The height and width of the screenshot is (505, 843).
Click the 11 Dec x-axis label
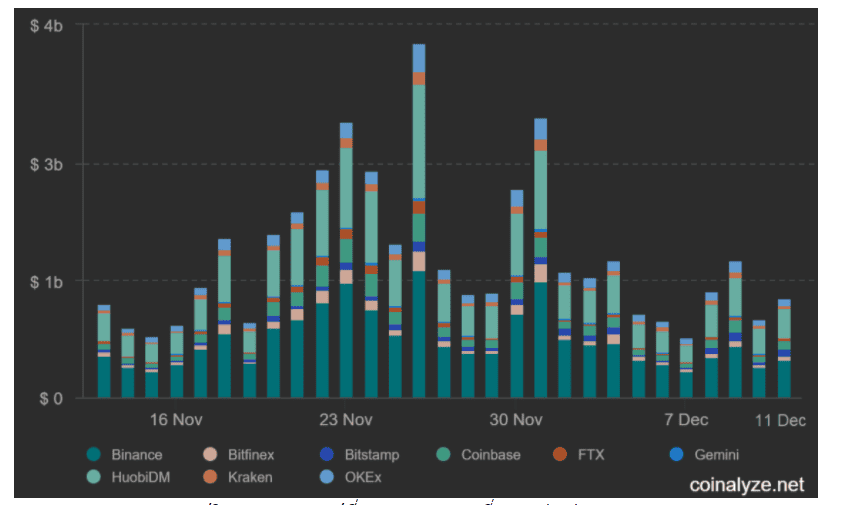[780, 420]
